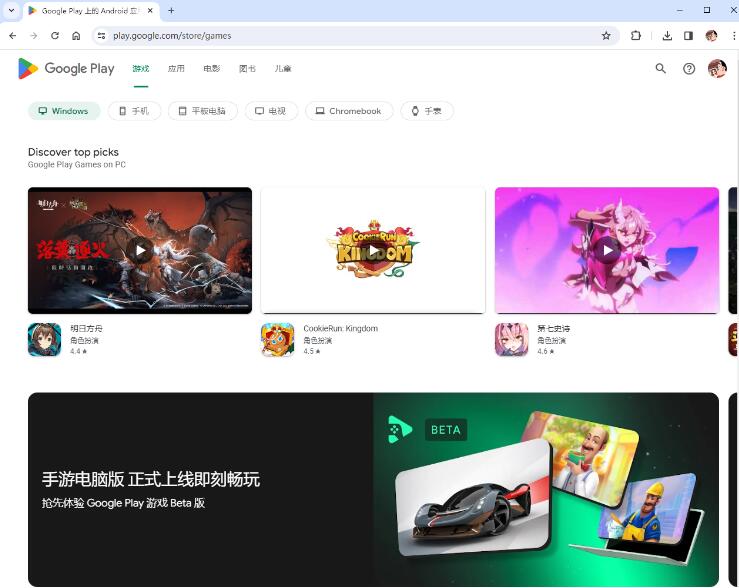Screen dimensions: 739x588
Task: Open the CookieRun: Kingdom title link
Action: tap(341, 328)
